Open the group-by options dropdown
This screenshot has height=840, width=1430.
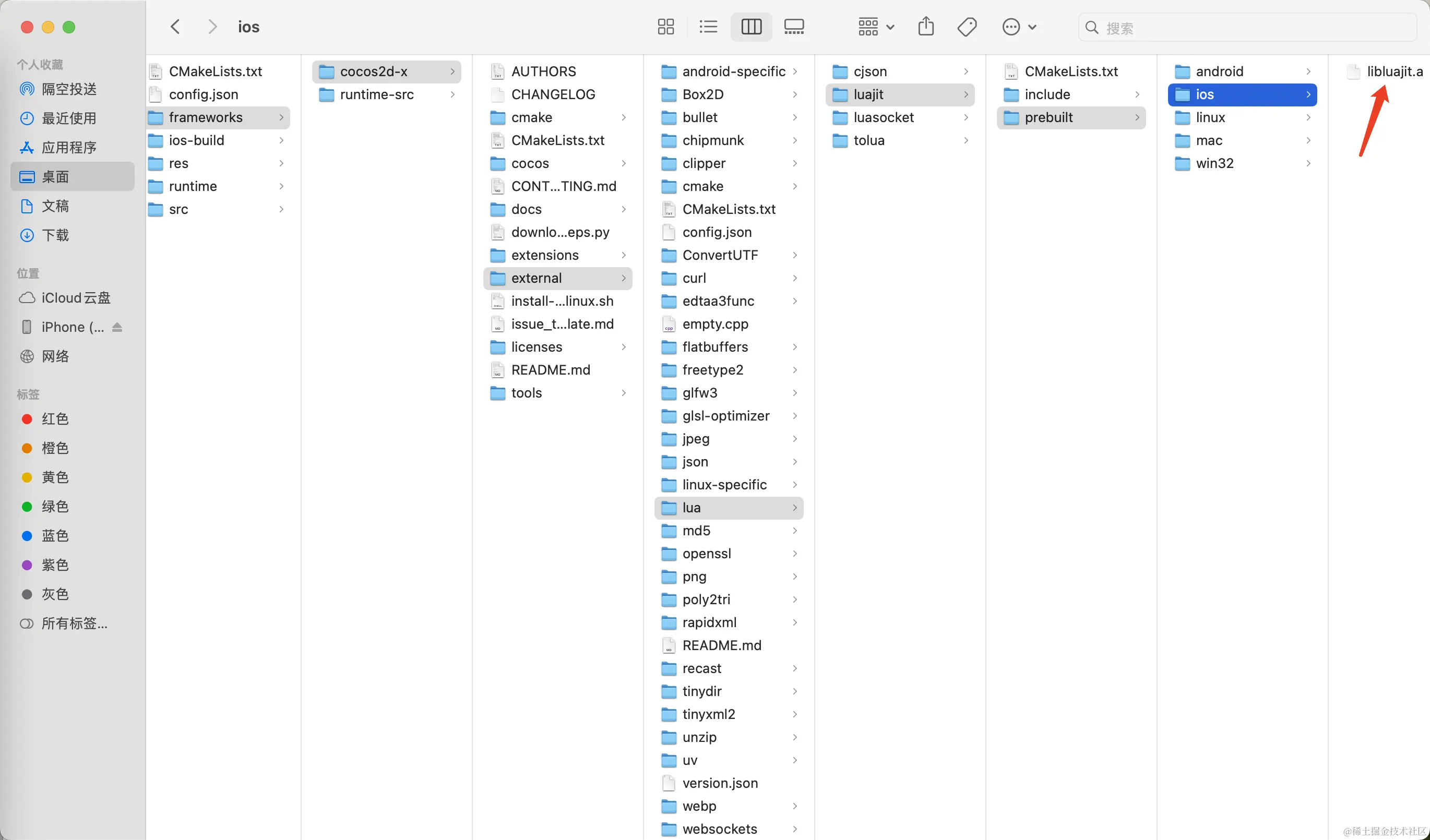point(876,27)
